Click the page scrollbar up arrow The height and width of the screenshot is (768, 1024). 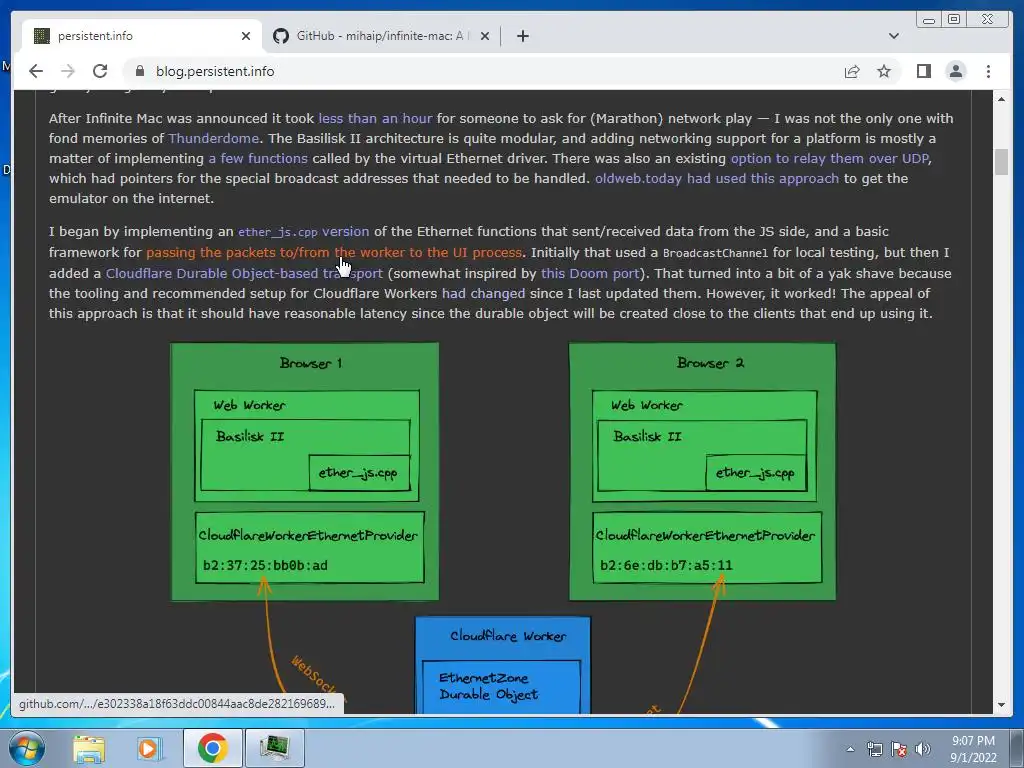click(1001, 99)
